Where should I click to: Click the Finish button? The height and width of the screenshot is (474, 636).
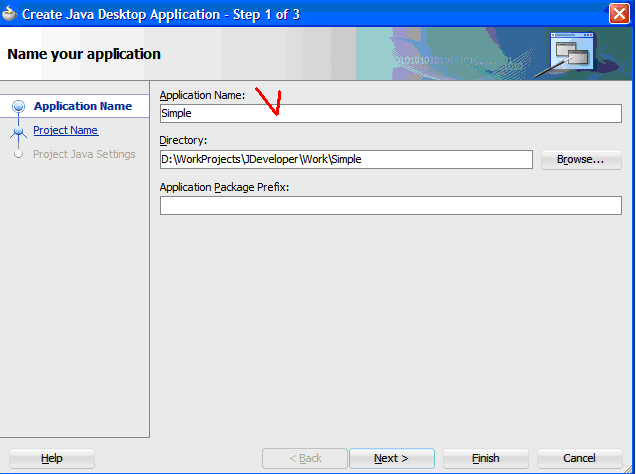(486, 458)
